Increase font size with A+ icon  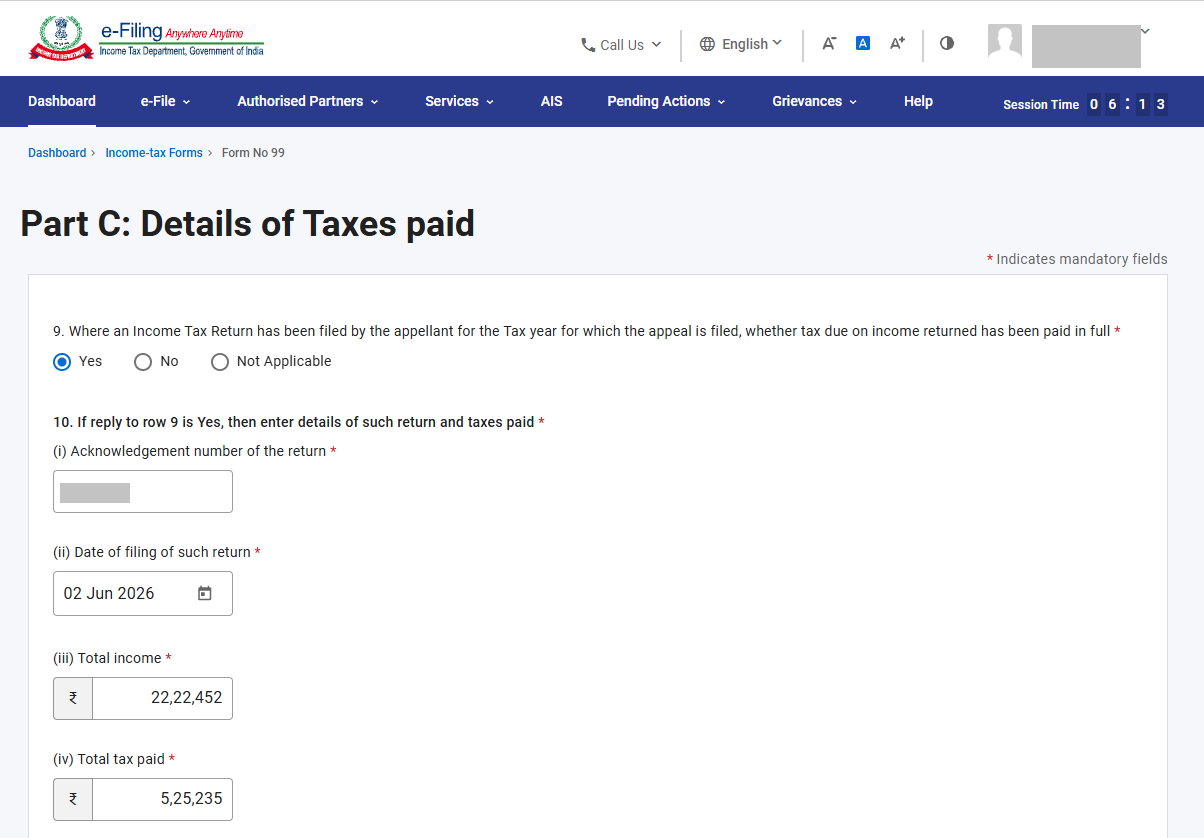pyautogui.click(x=897, y=43)
